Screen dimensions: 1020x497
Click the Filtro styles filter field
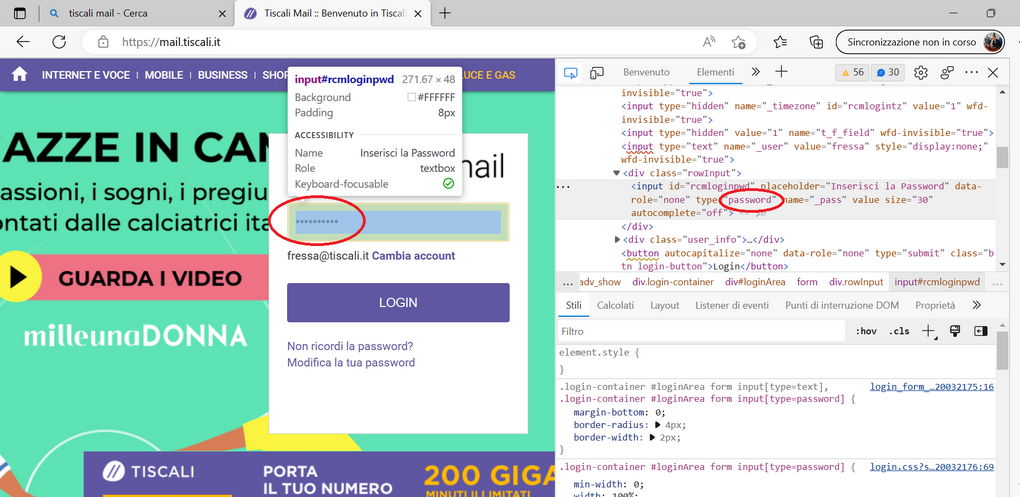coord(701,331)
